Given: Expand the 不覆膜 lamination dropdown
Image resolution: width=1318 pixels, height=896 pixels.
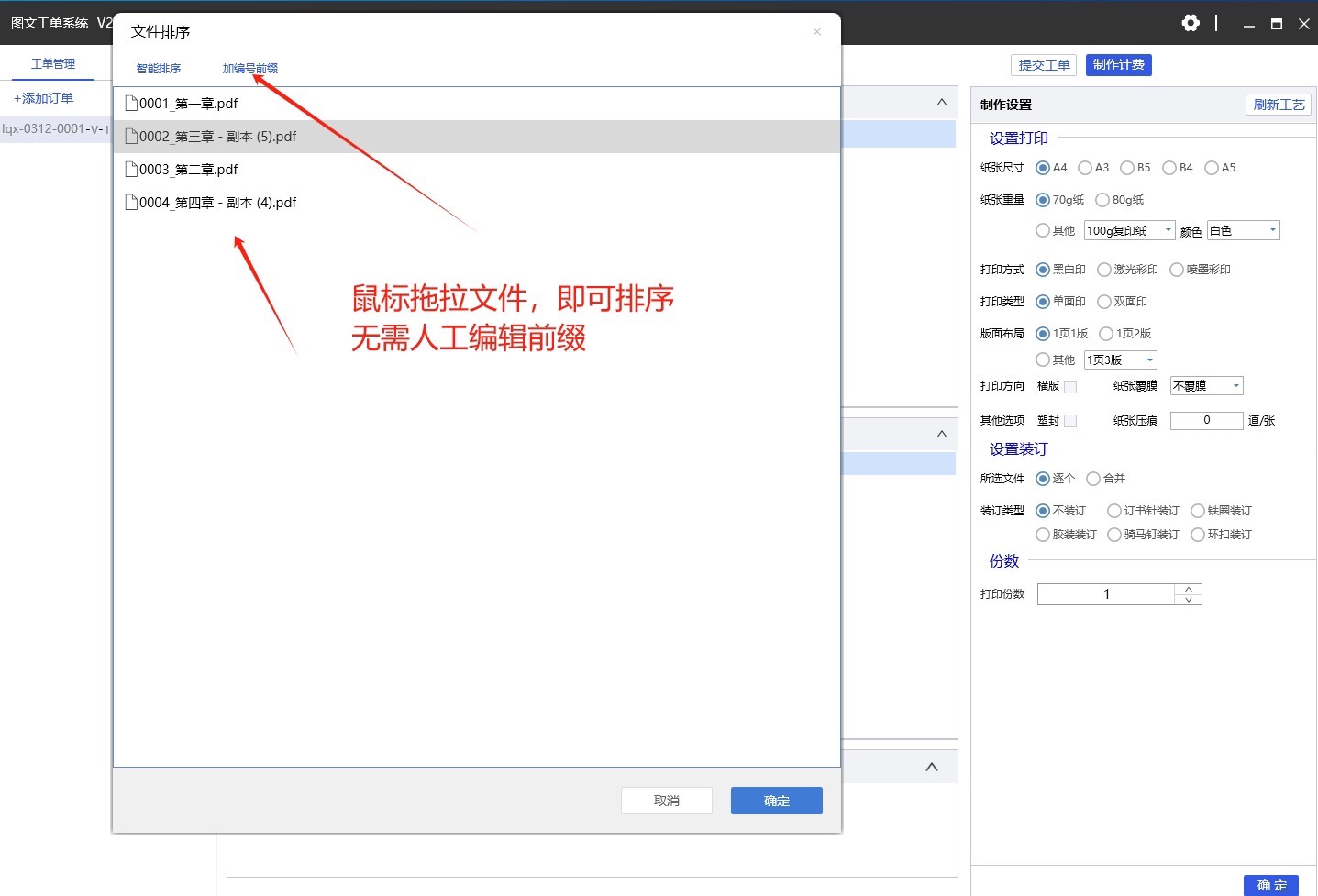Looking at the screenshot, I should click(x=1207, y=386).
